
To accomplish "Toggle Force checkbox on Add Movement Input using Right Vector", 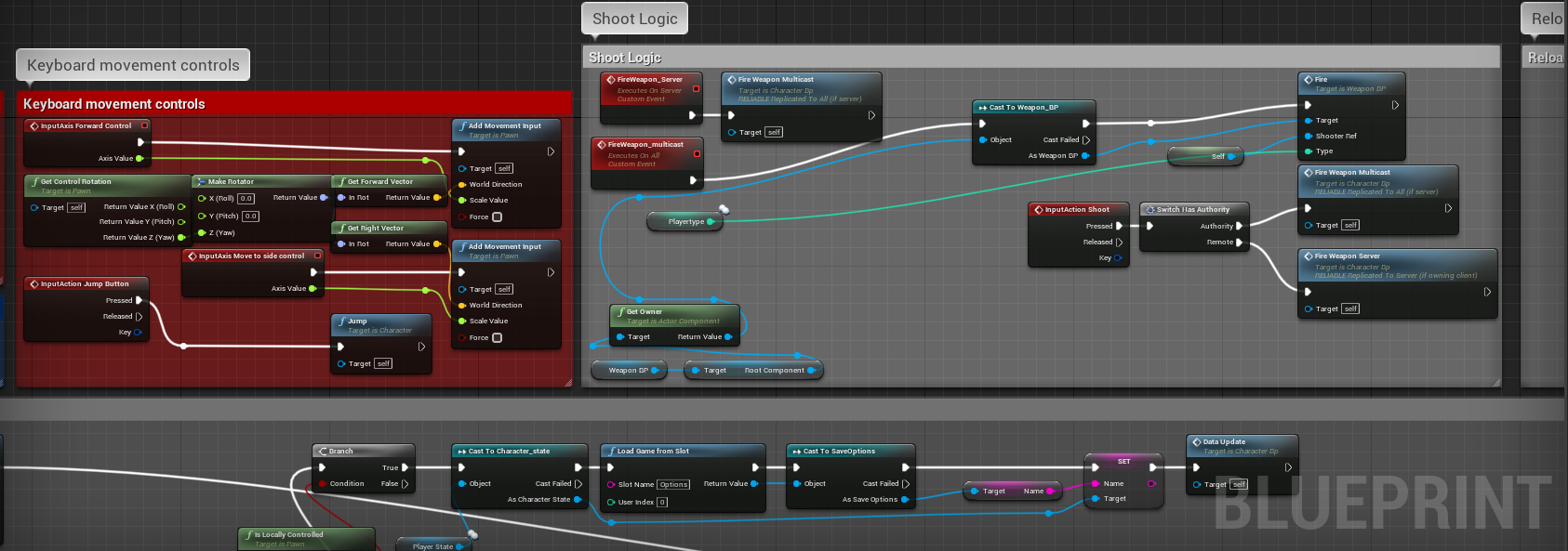I will point(497,337).
